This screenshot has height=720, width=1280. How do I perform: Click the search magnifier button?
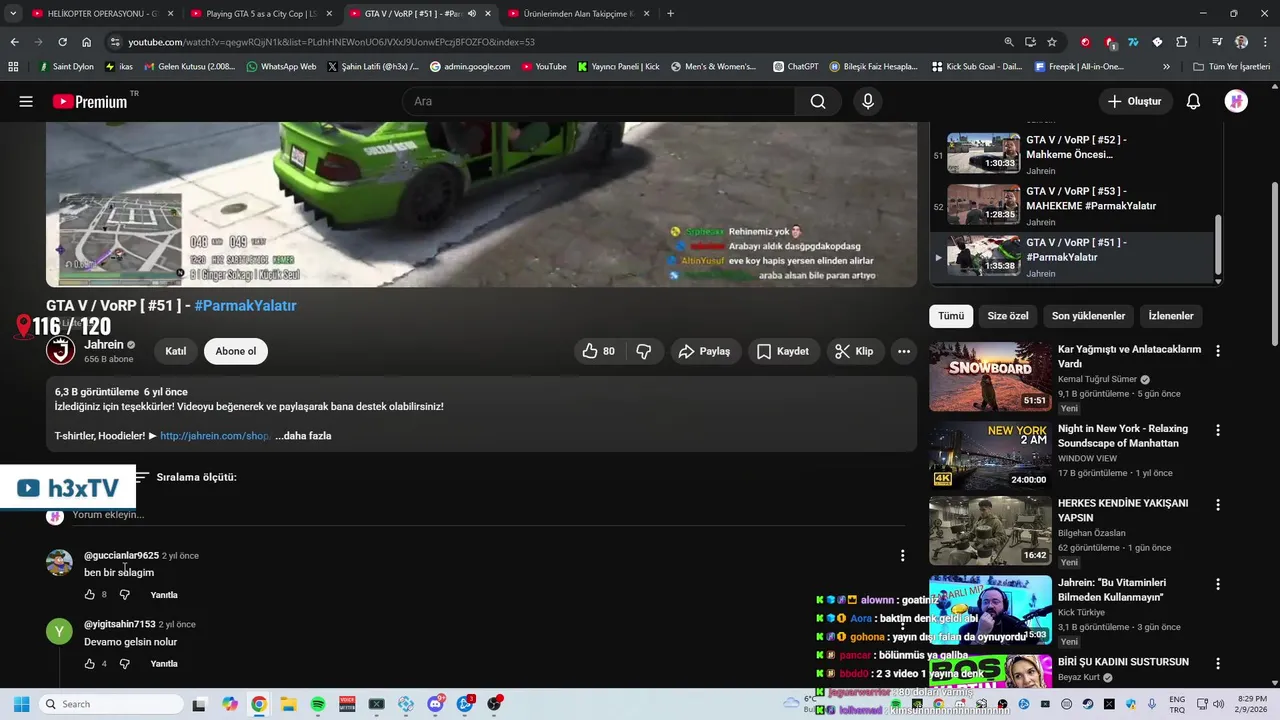[x=818, y=101]
